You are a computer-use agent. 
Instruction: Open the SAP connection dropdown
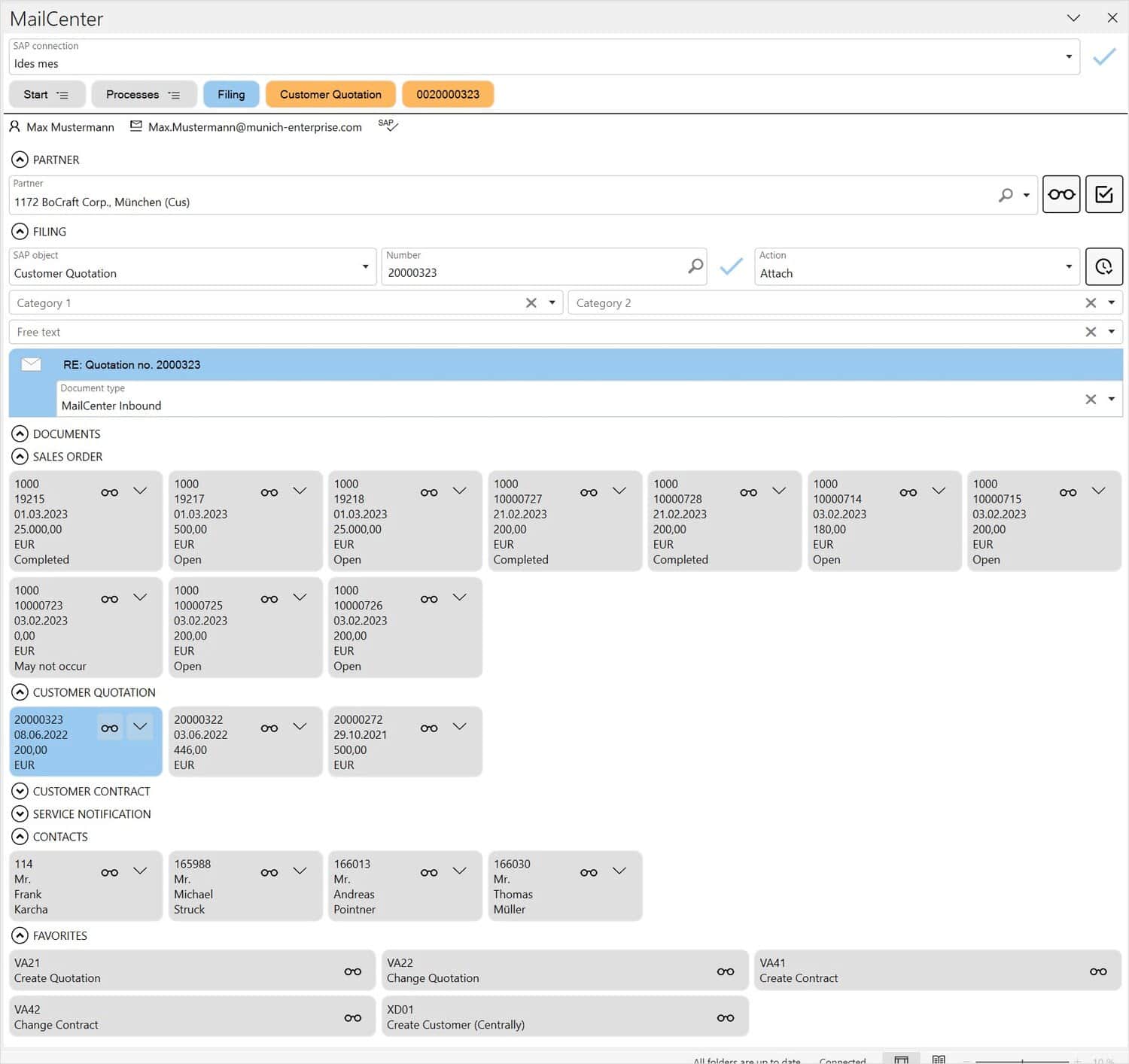point(1069,56)
